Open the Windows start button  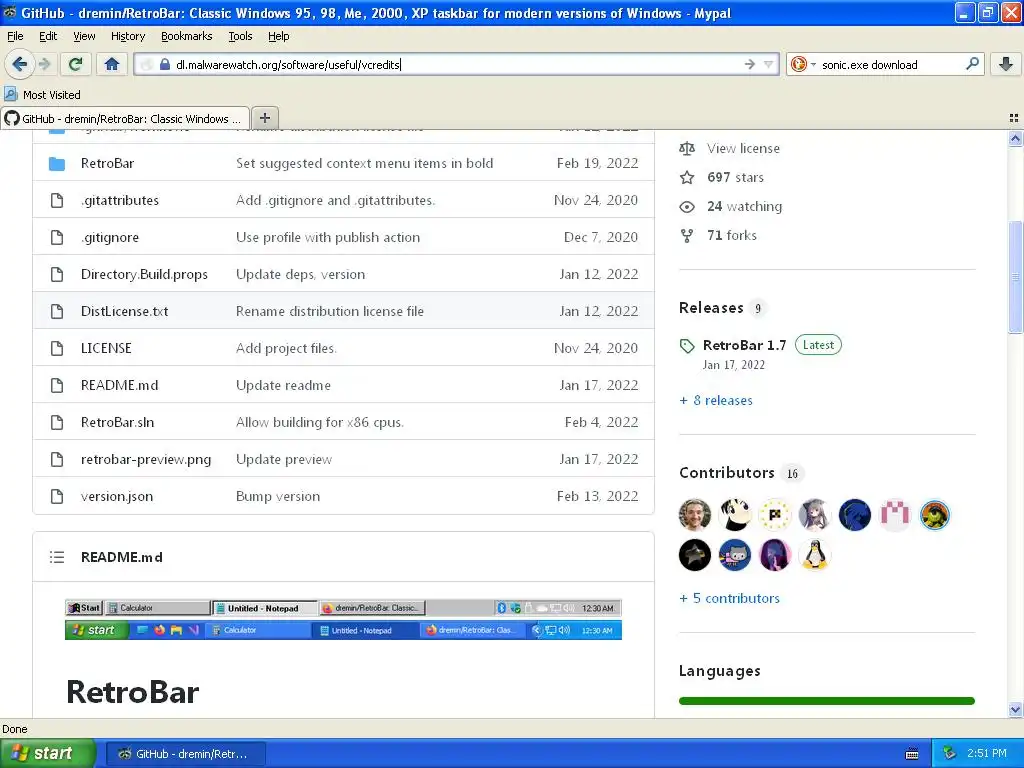pos(48,754)
